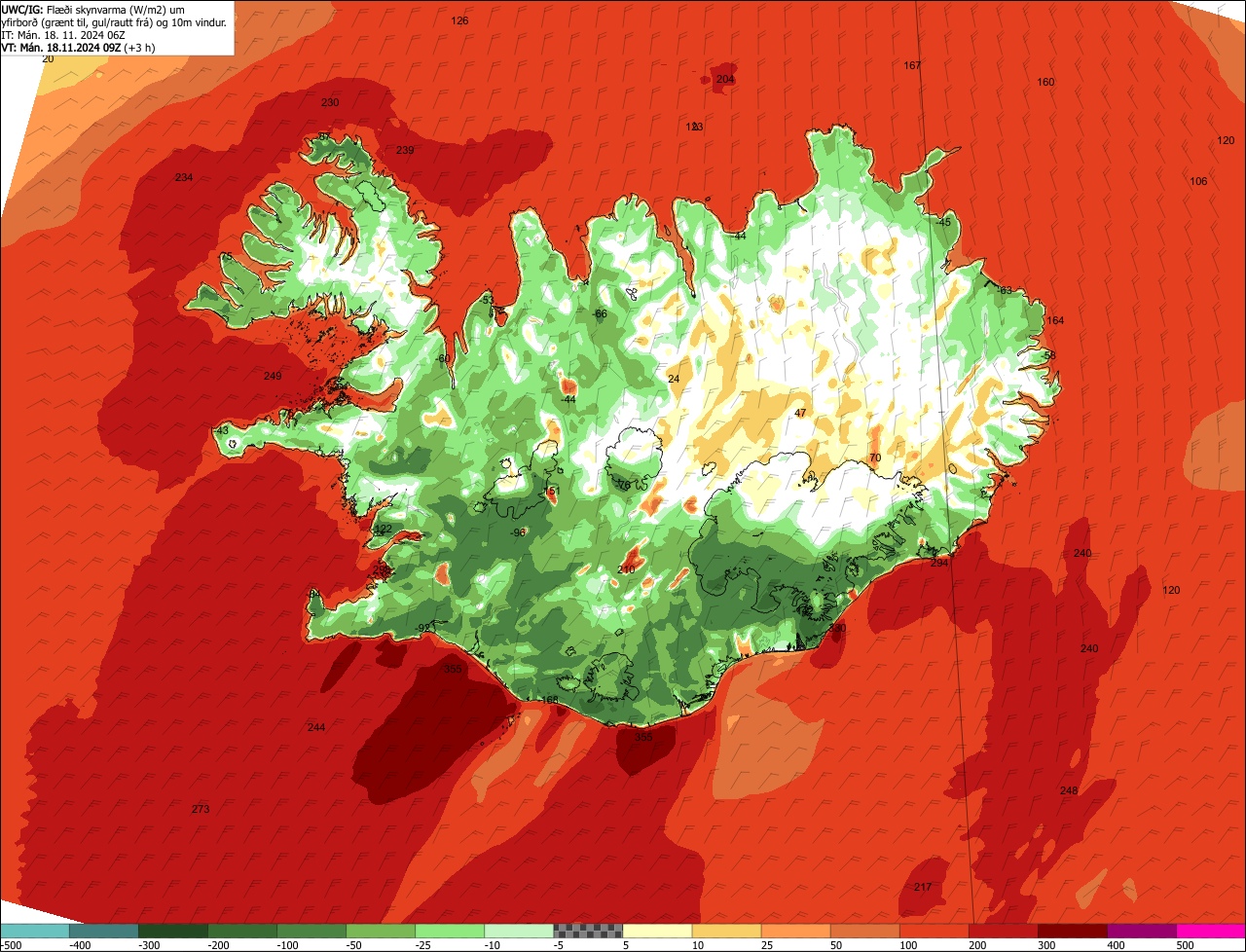Click the map value 160
This screenshot has width=1246, height=952.
[1045, 82]
